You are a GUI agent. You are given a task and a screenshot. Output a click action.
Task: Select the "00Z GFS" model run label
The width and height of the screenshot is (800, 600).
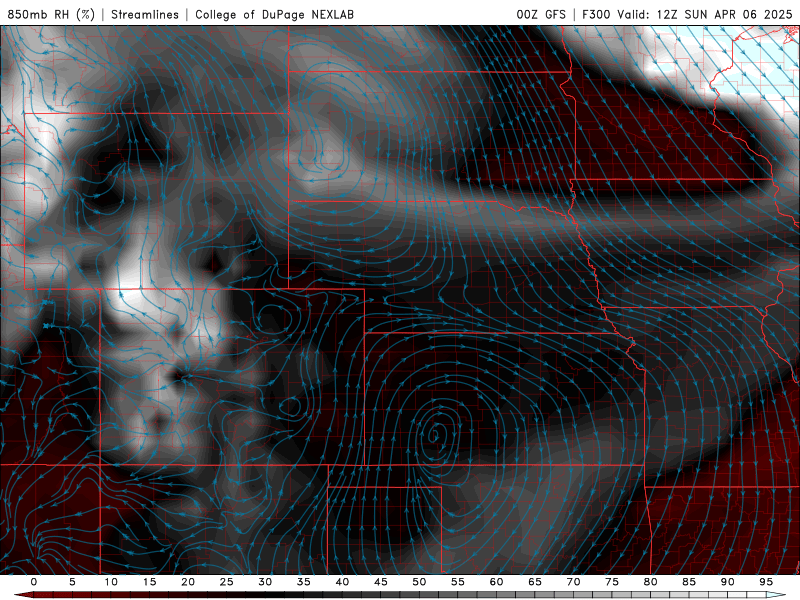coord(541,14)
